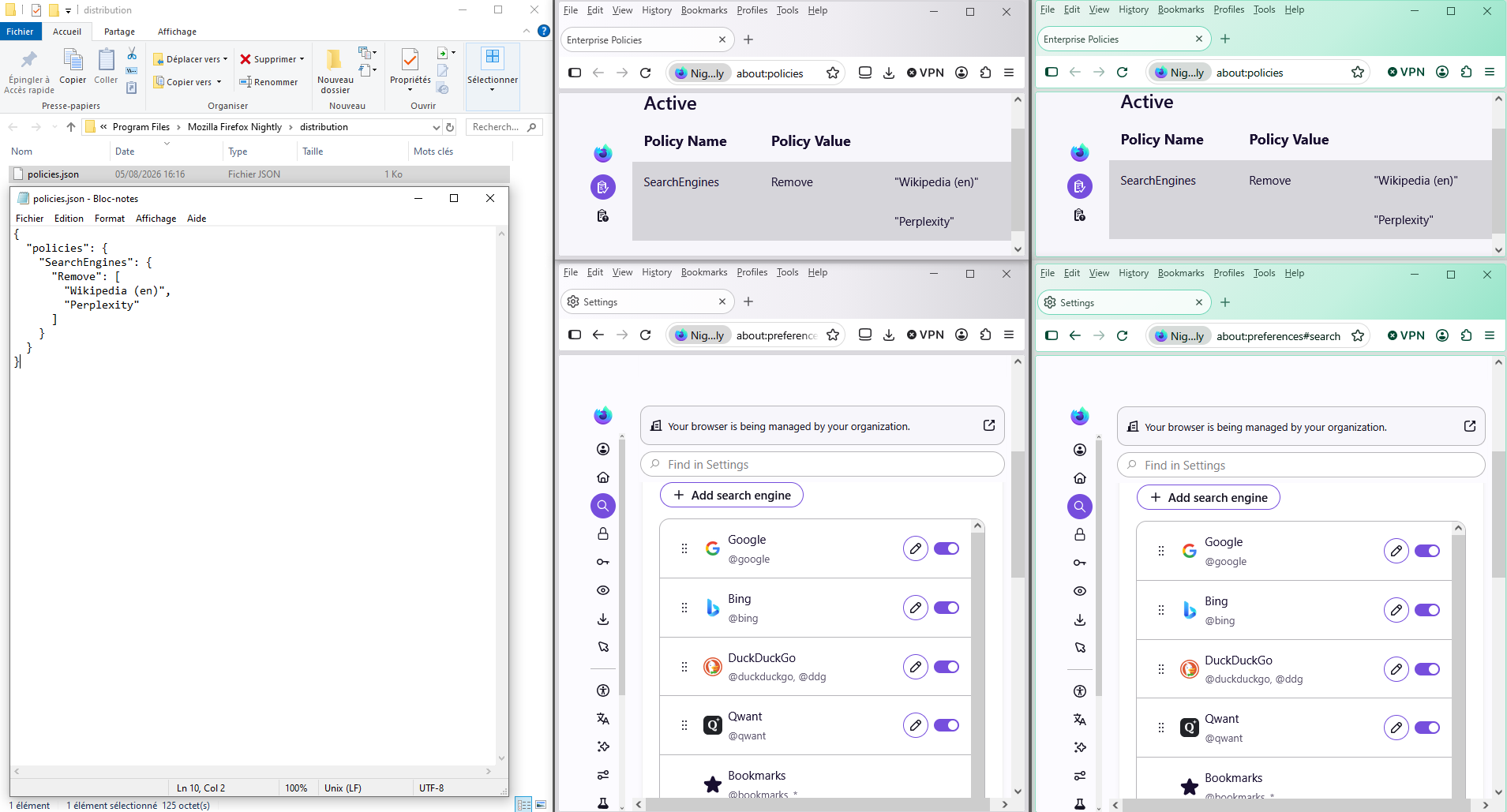
Task: Open Bookmarks menu in top-left Firefox window
Action: pyautogui.click(x=704, y=10)
